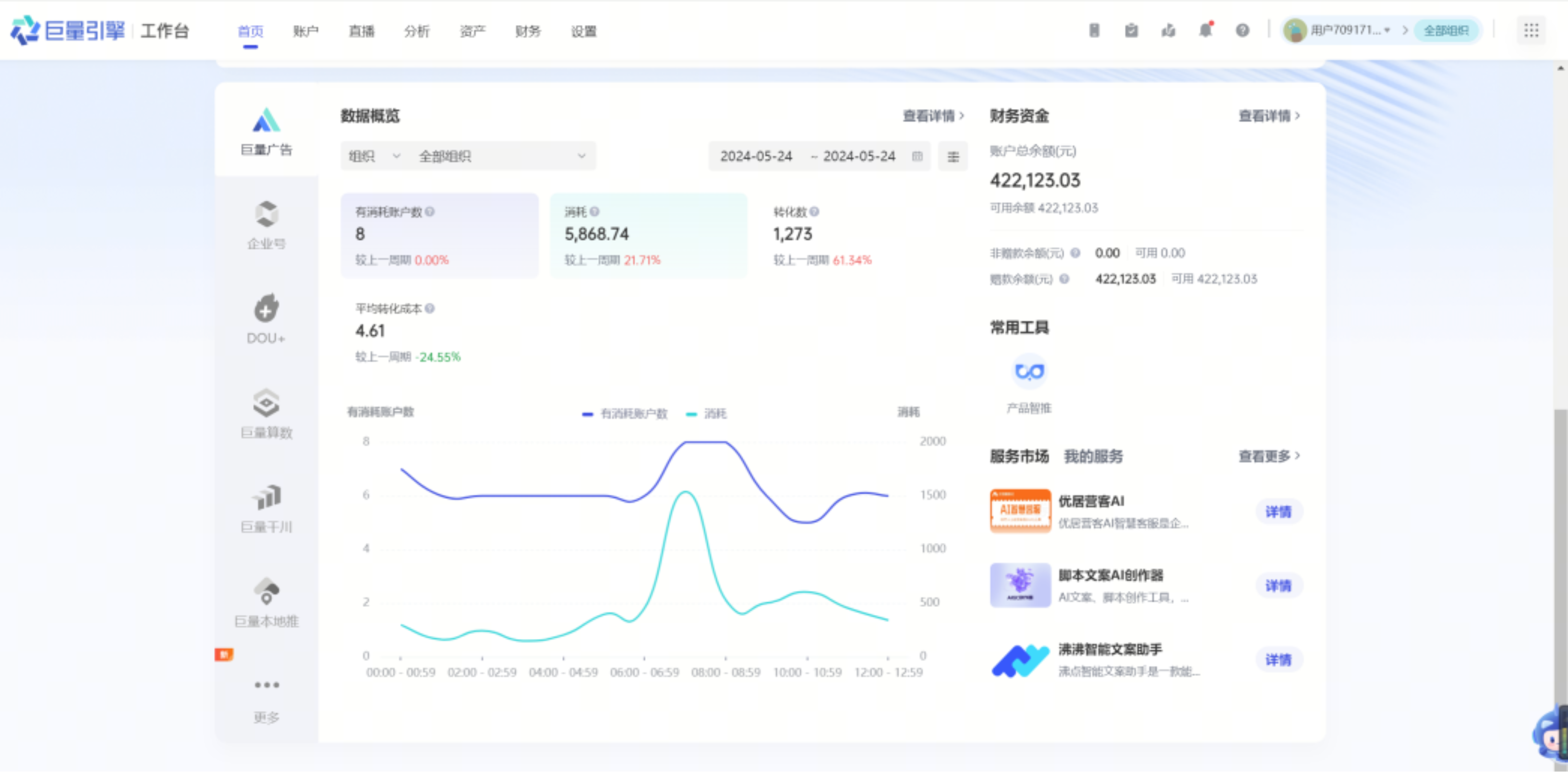1568x772 pixels.
Task: Toggle 消耗 chart legend series
Action: point(707,414)
